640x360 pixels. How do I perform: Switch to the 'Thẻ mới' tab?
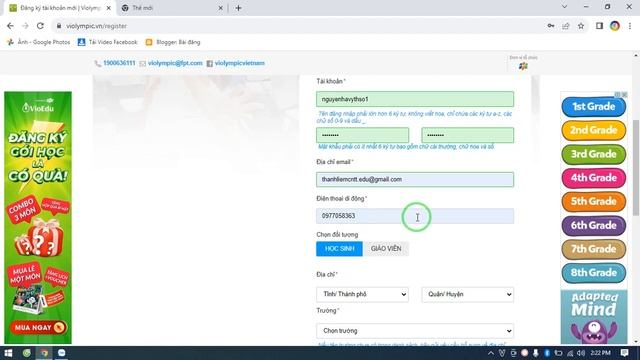tap(171, 8)
